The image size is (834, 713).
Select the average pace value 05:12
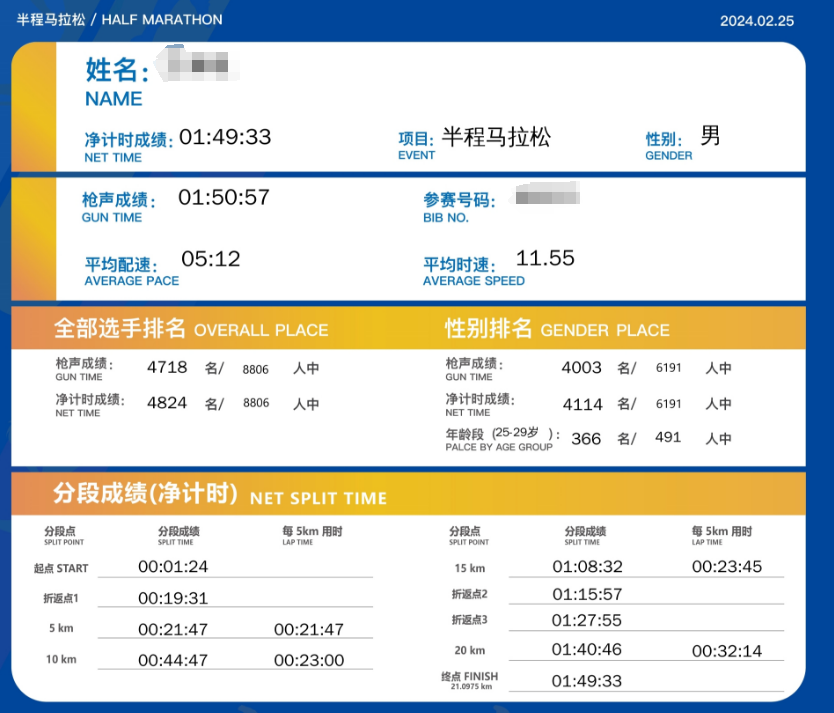tap(211, 259)
